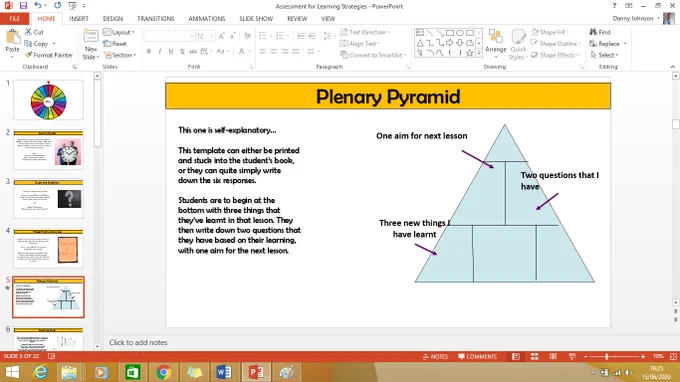
Task: Select slide 3 thumbnail with question mark
Action: click(48, 199)
